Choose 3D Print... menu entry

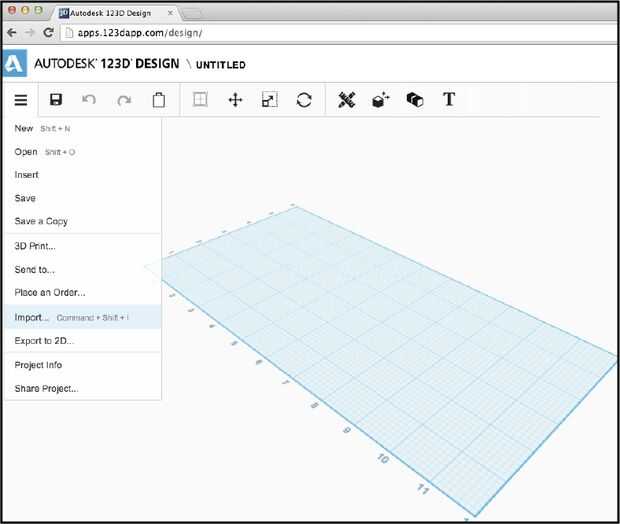tap(83, 246)
